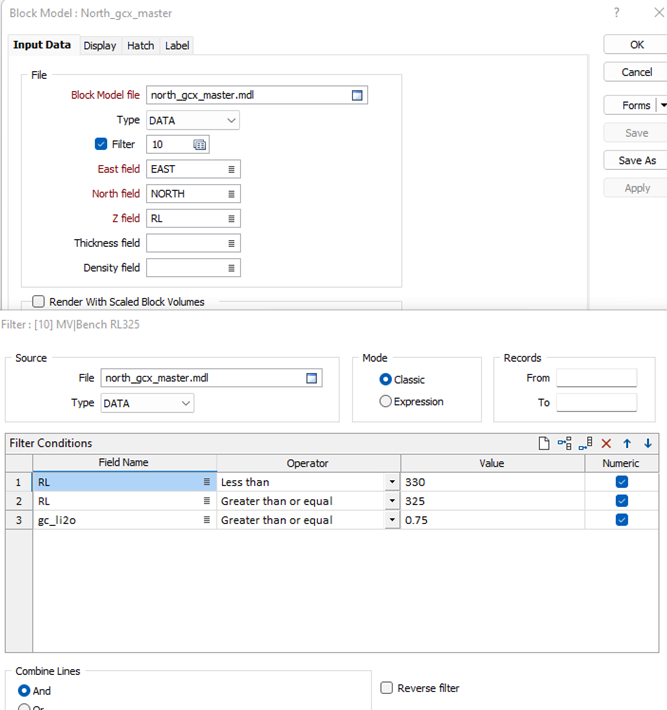Delete the row with the red X icon
Viewport: 667px width, 710px height.
point(606,443)
